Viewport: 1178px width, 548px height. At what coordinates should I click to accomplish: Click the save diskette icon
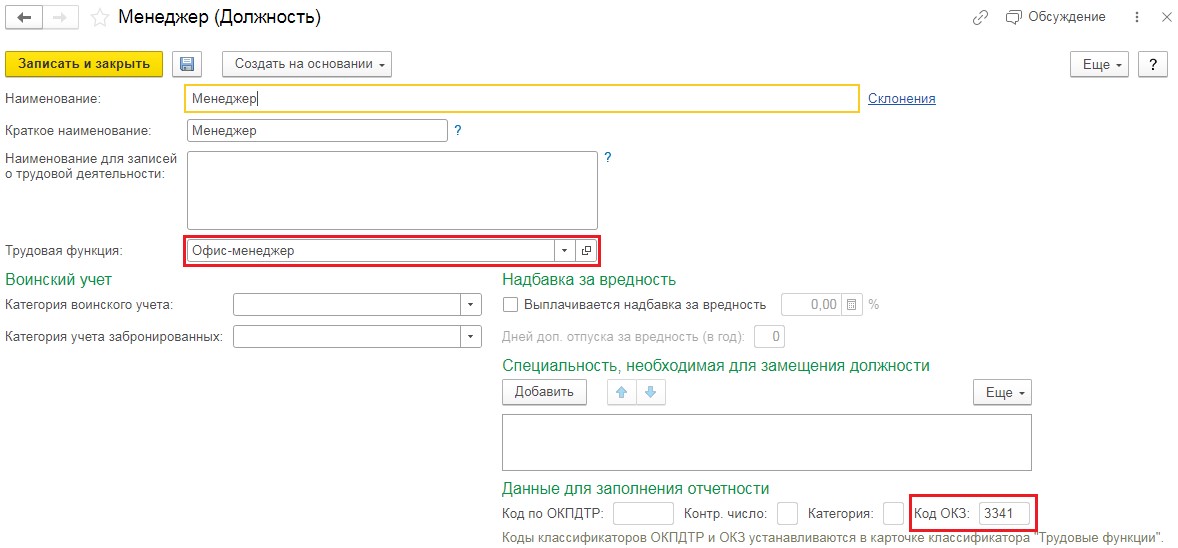click(186, 64)
